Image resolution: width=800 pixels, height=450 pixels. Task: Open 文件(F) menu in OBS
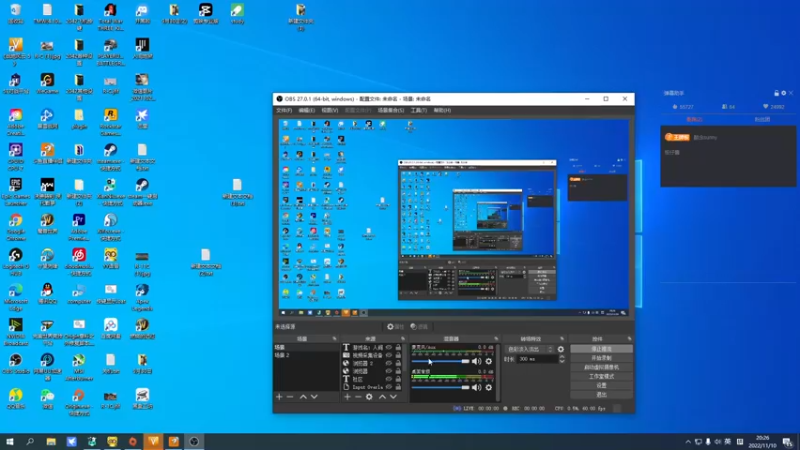point(284,110)
